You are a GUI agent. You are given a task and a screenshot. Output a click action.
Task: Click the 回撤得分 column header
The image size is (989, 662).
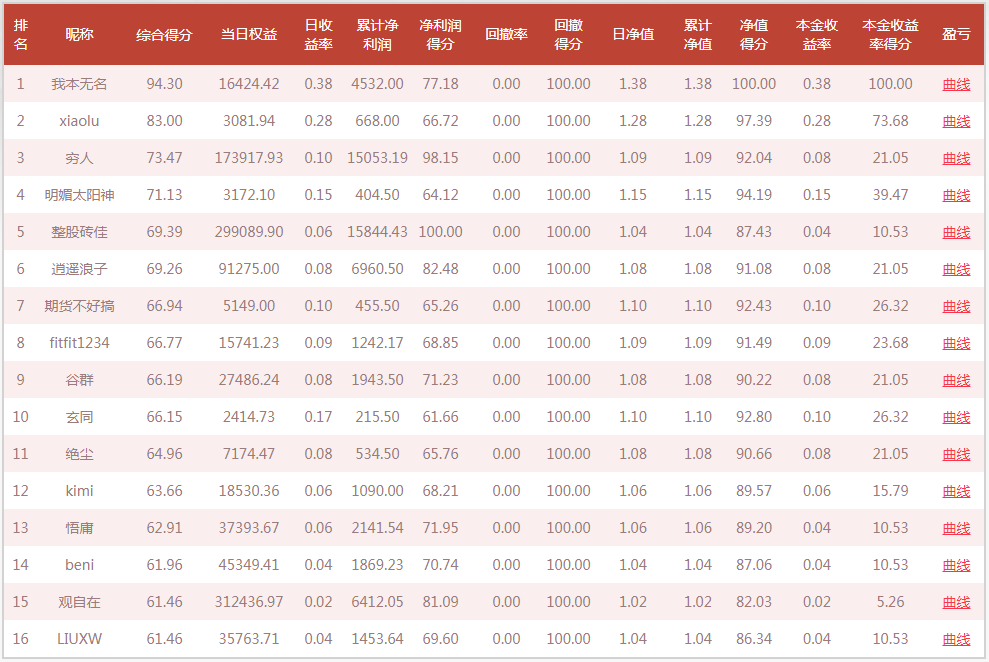pyautogui.click(x=568, y=35)
